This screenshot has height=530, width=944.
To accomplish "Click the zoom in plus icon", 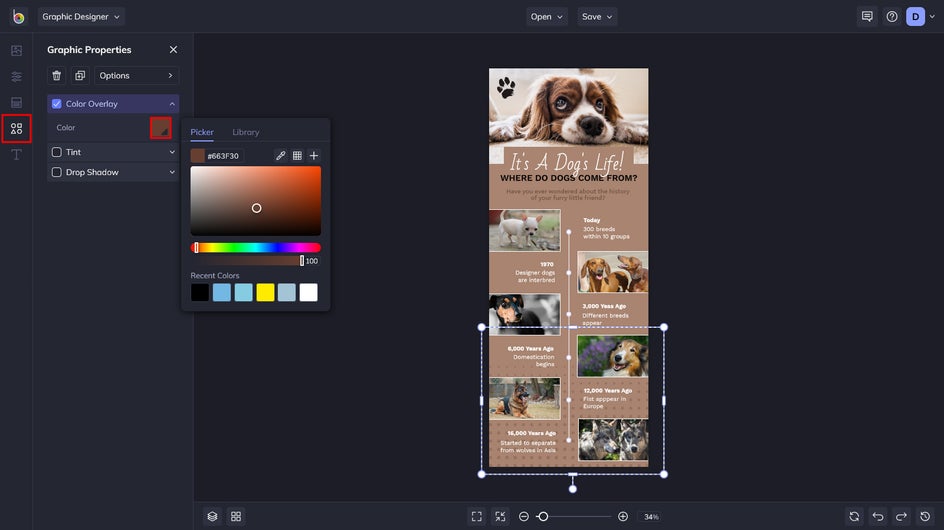I will click(x=623, y=516).
